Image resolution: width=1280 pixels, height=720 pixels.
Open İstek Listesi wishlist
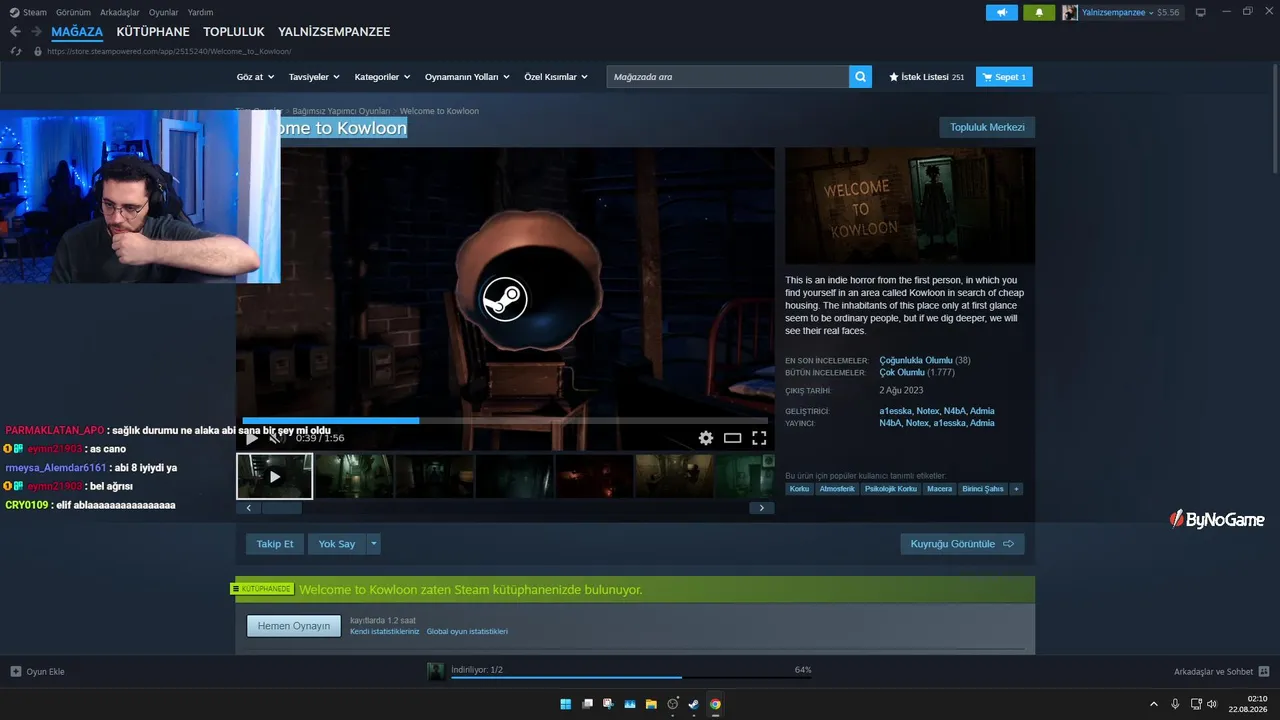(926, 77)
